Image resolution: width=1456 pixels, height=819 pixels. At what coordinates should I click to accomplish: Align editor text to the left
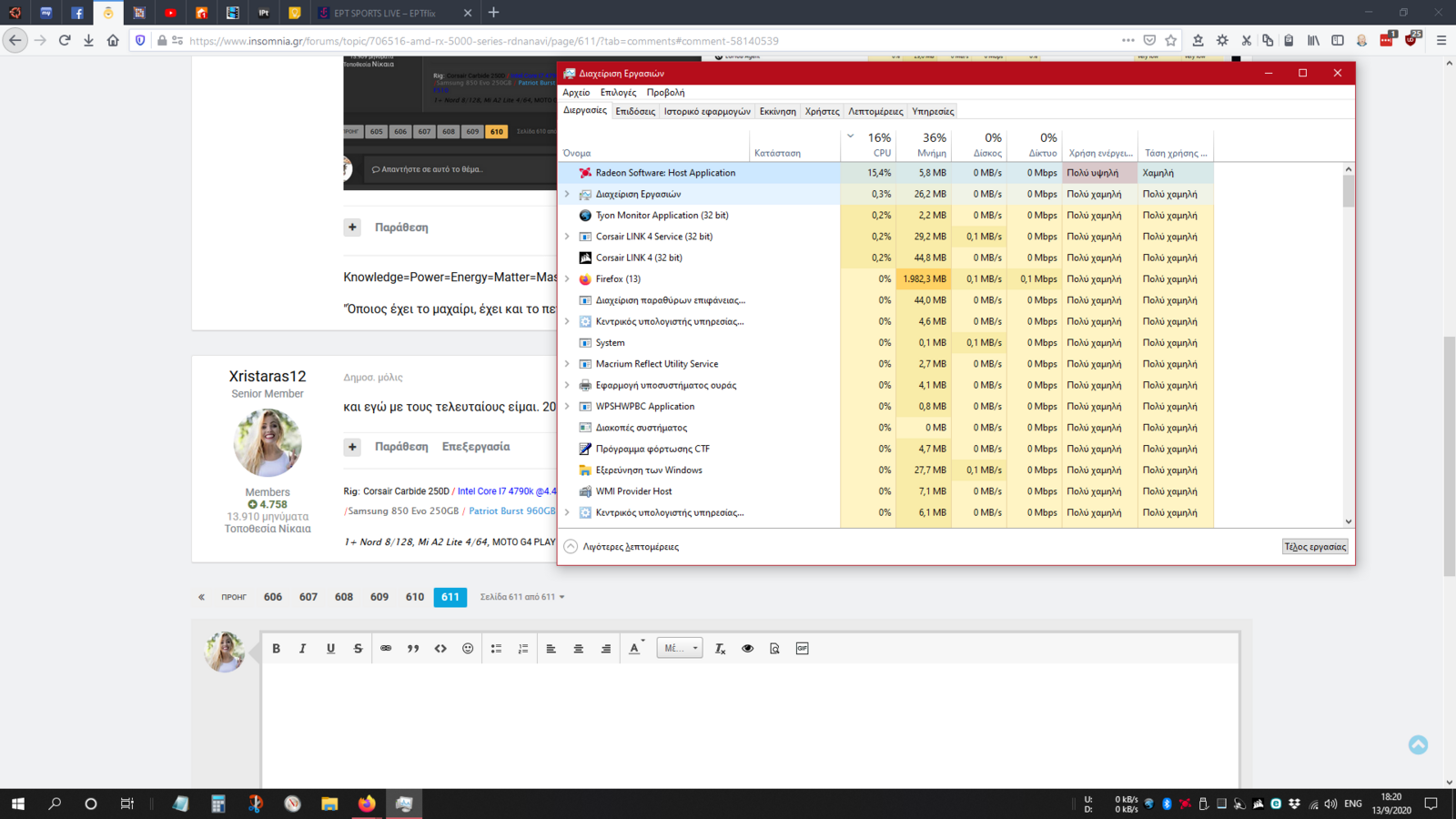click(x=551, y=649)
